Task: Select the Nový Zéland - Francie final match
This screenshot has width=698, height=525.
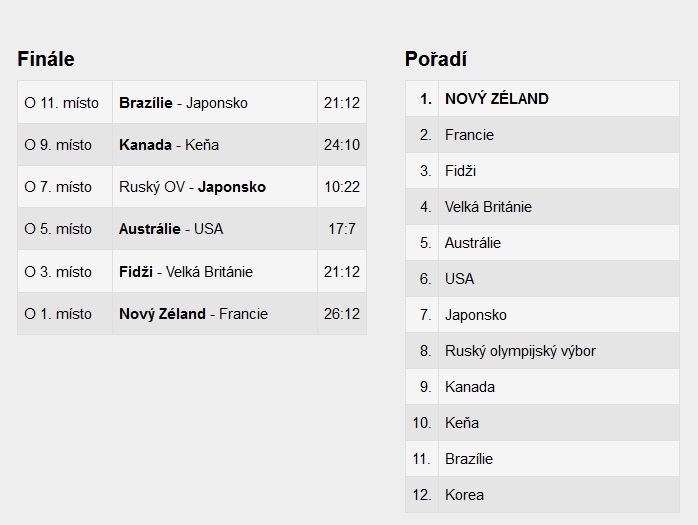Action: 193,313
